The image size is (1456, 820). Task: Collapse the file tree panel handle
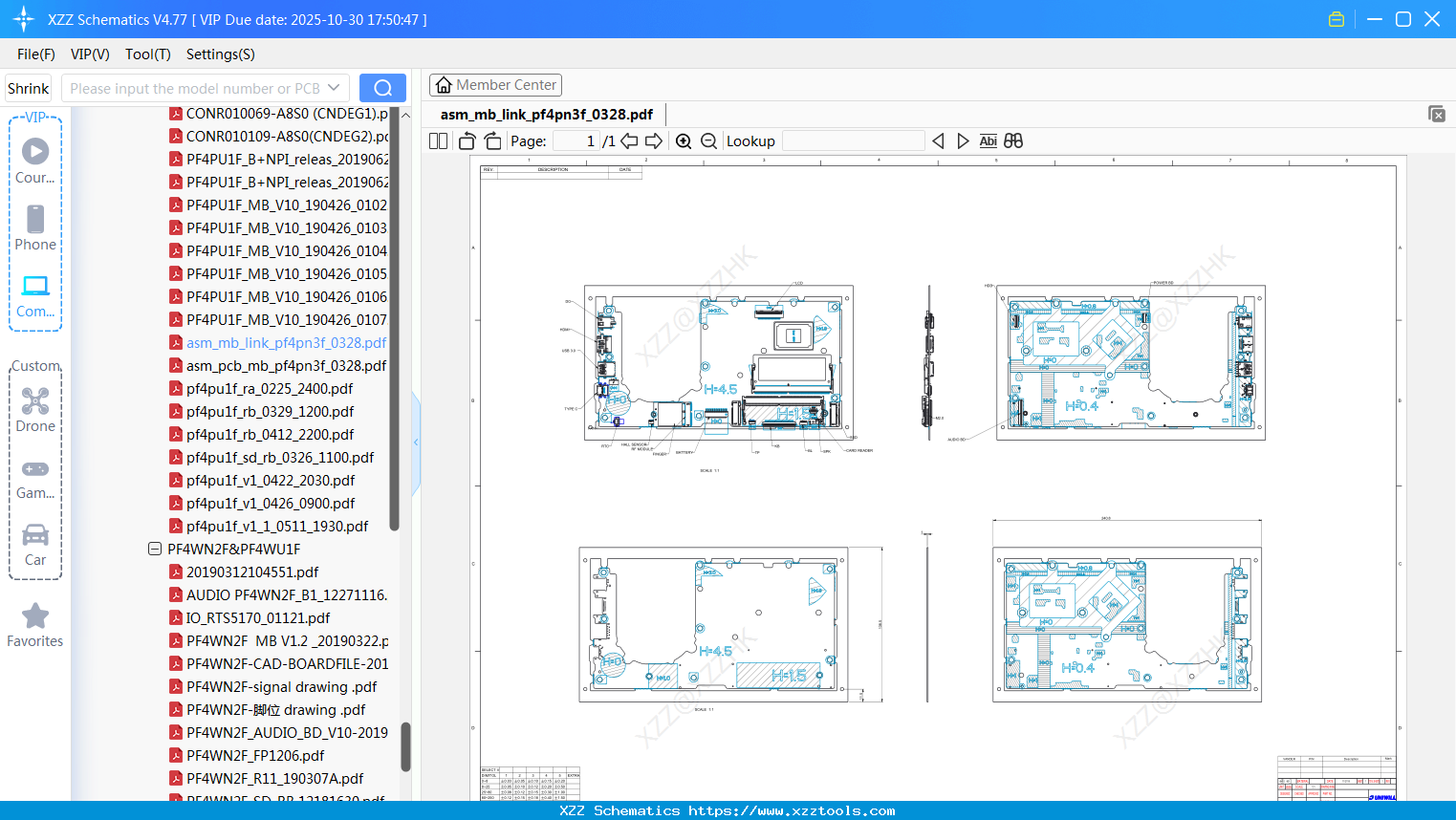416,442
